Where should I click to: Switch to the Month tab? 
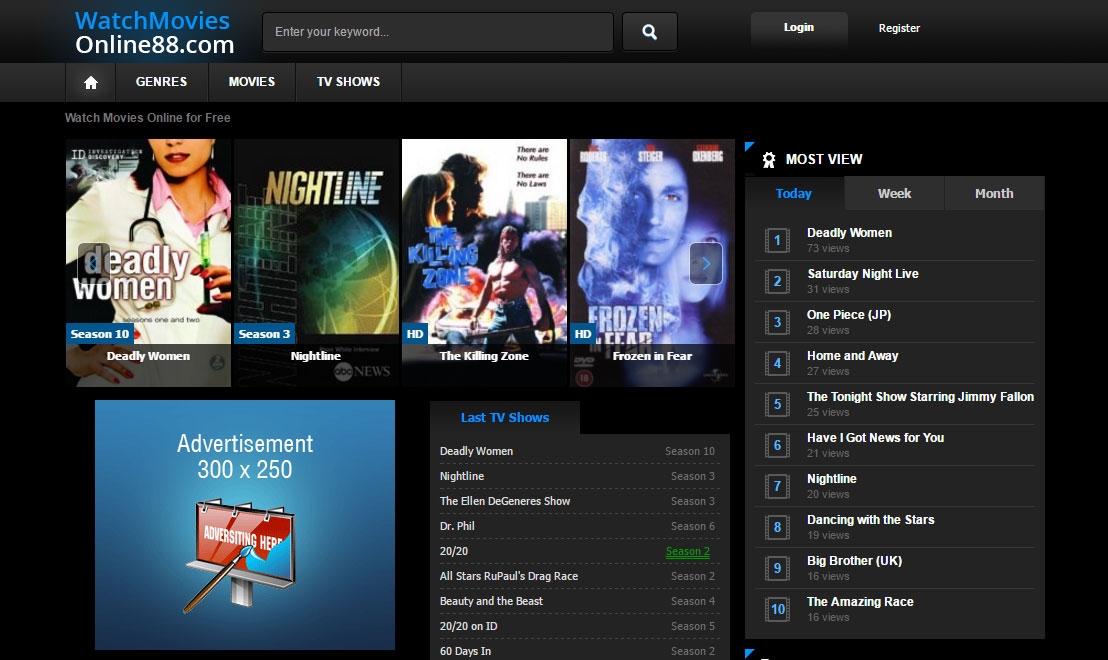click(x=994, y=194)
